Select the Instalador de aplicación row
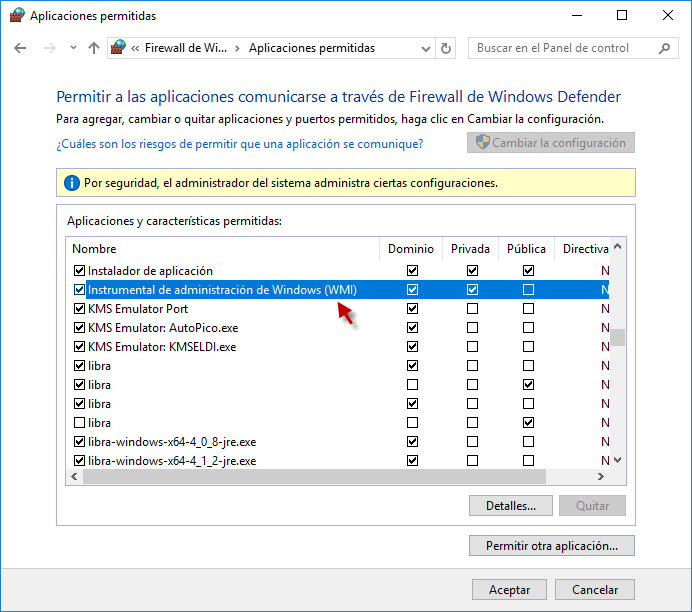This screenshot has width=692, height=612. [338, 270]
